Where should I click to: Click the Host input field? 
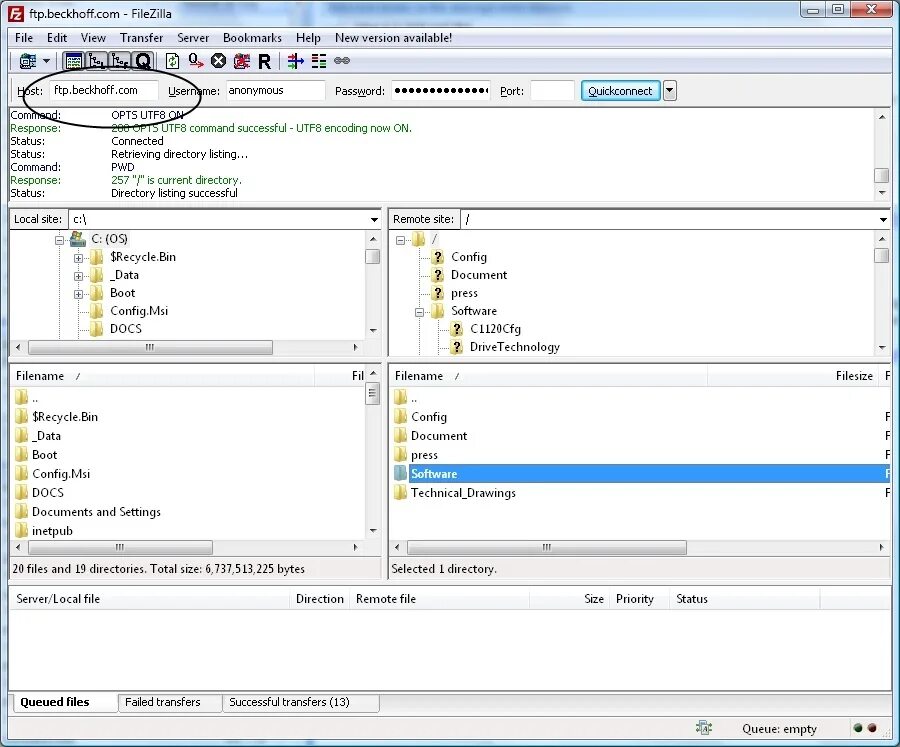(103, 91)
